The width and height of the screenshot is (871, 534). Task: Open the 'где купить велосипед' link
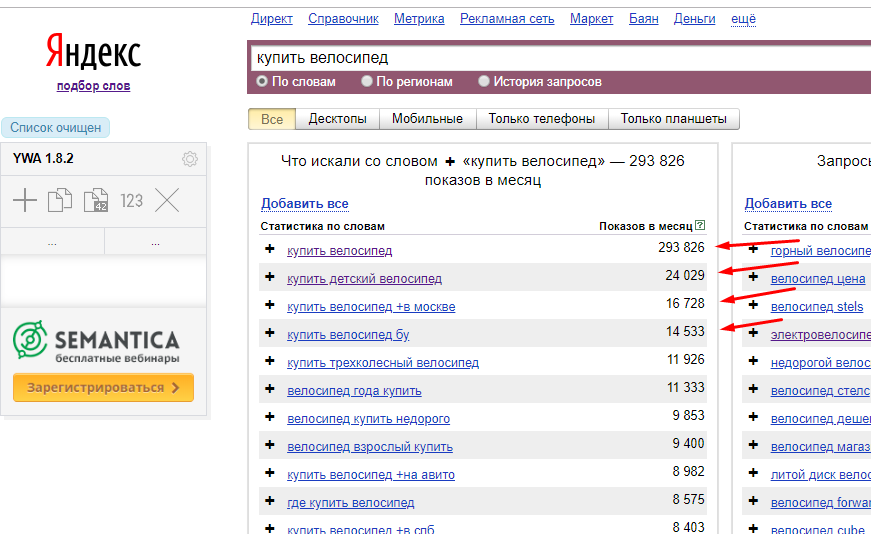351,503
